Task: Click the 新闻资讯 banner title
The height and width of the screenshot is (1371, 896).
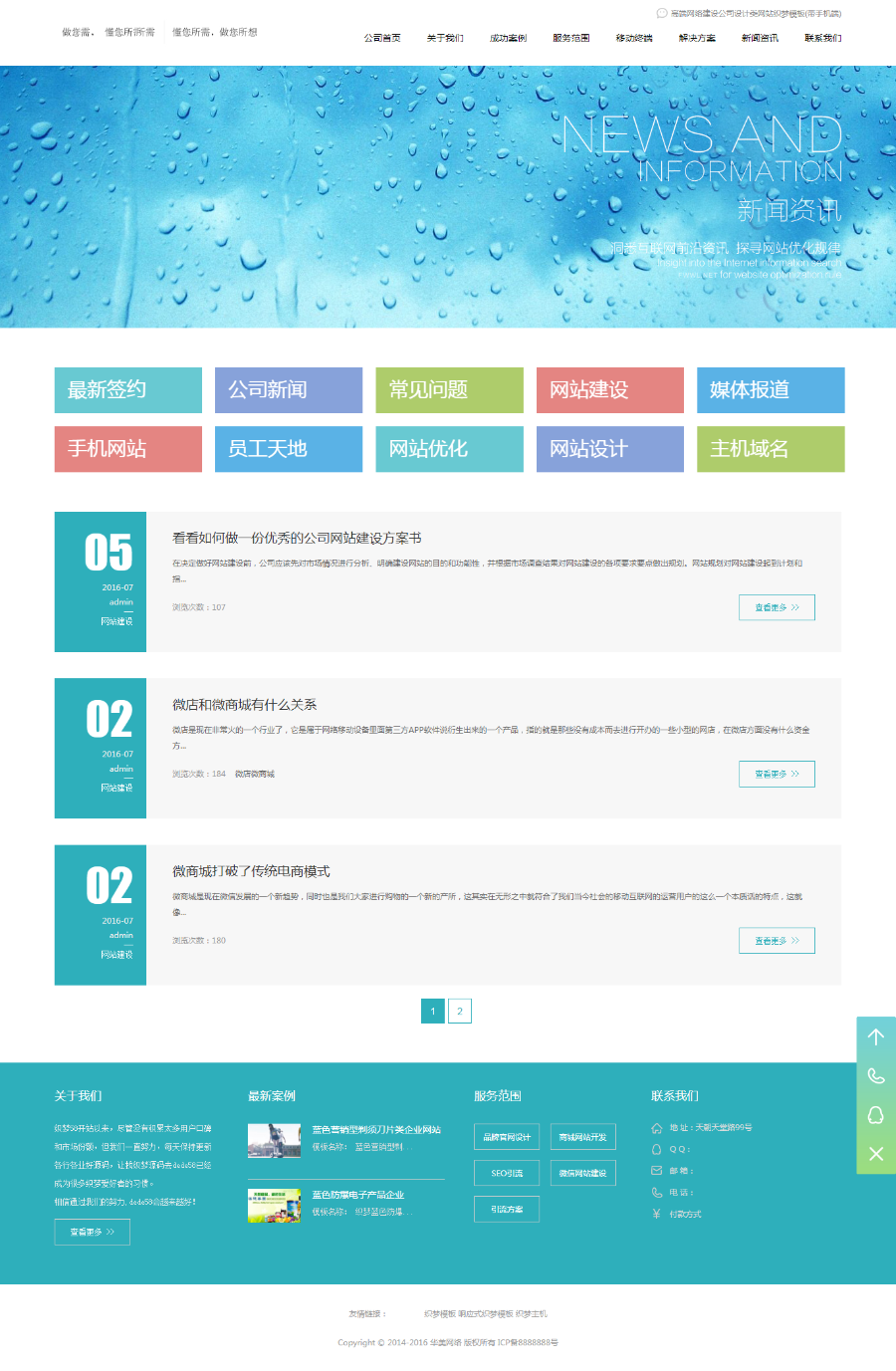Action: (789, 210)
